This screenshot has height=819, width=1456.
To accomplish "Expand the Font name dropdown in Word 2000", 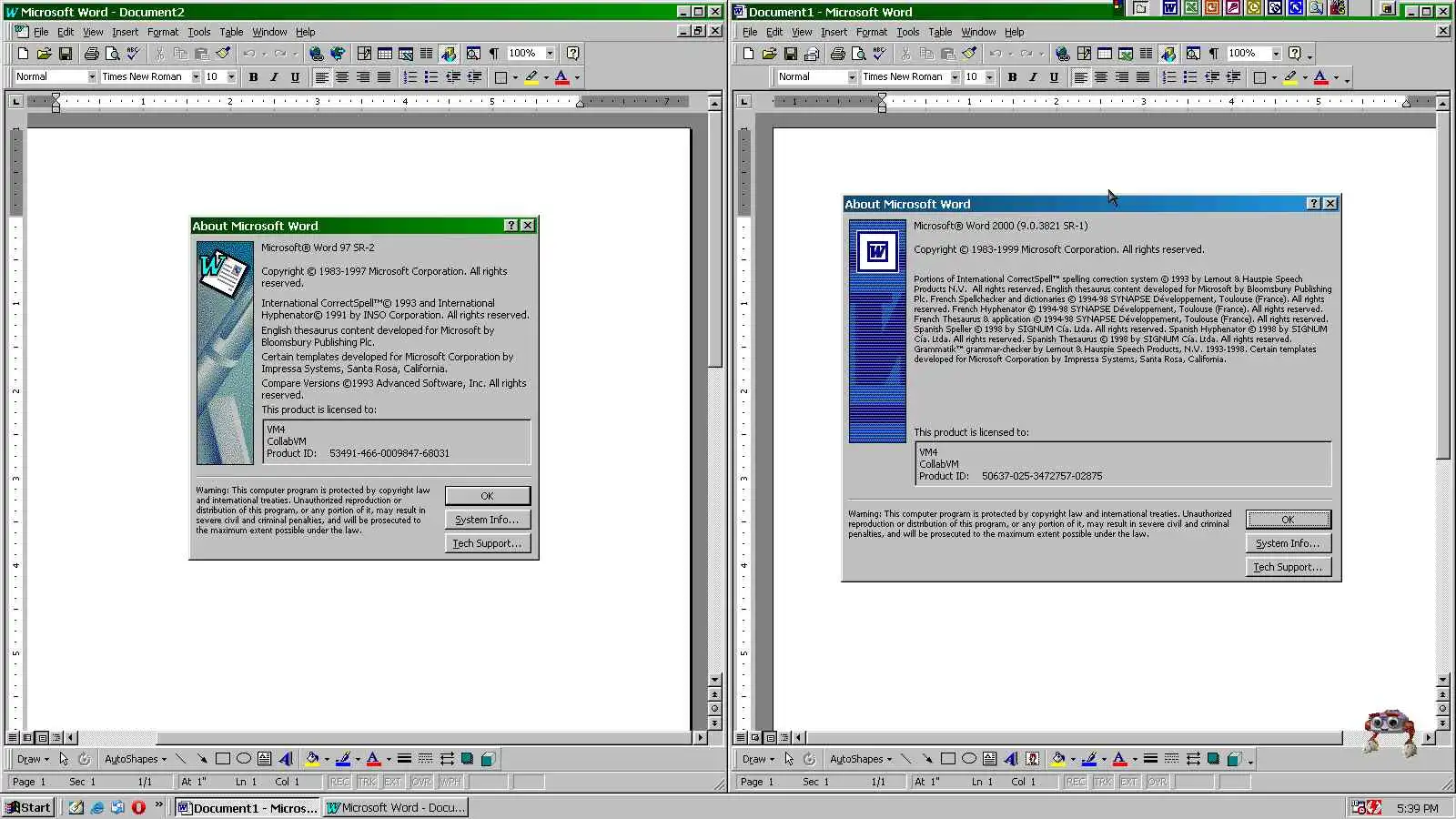I will (x=955, y=77).
